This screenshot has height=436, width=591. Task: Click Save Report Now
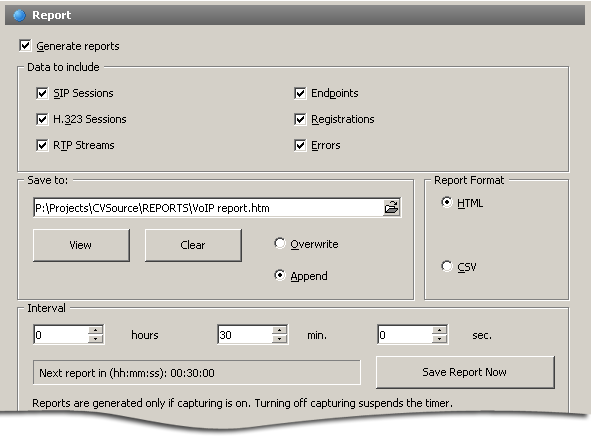pyautogui.click(x=465, y=372)
